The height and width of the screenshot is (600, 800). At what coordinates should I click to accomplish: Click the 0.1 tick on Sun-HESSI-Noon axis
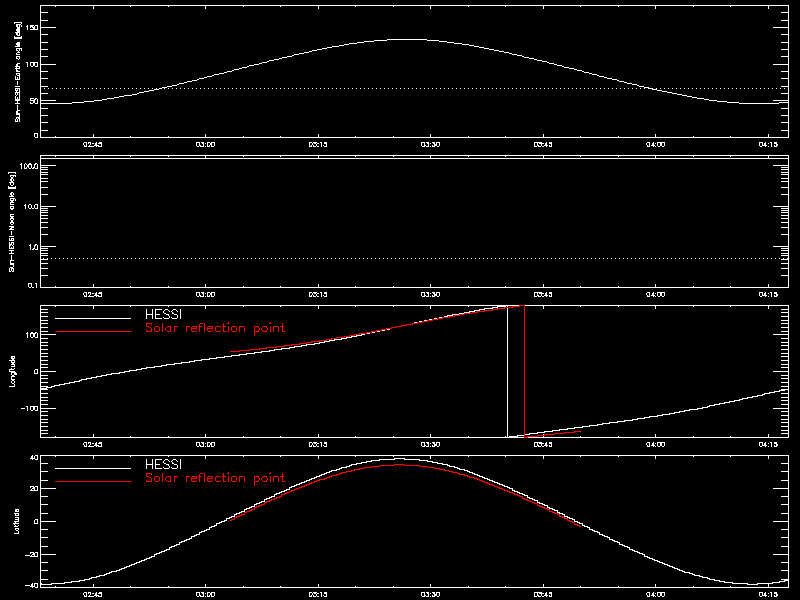click(x=32, y=286)
